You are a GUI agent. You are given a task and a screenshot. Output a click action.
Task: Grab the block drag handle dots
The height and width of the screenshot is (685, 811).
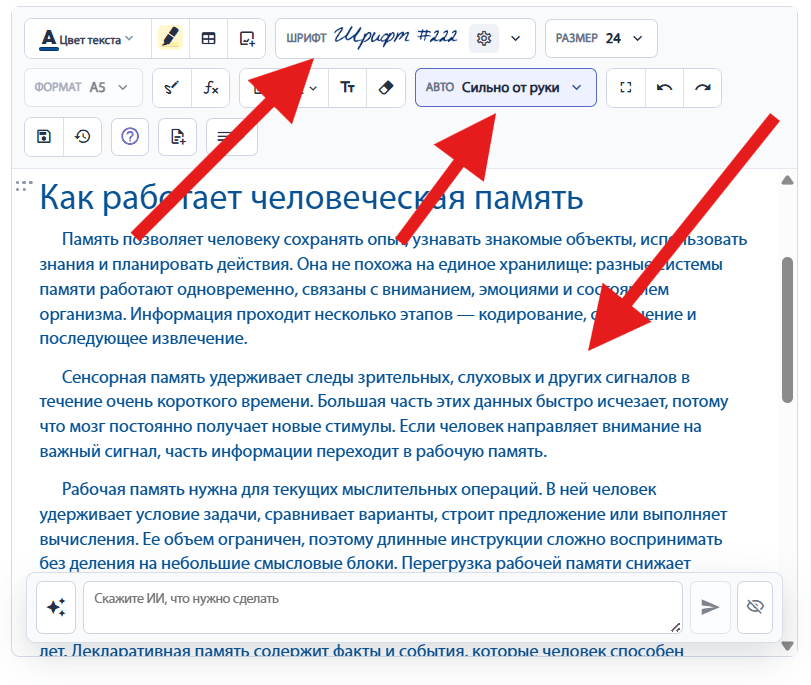[24, 186]
